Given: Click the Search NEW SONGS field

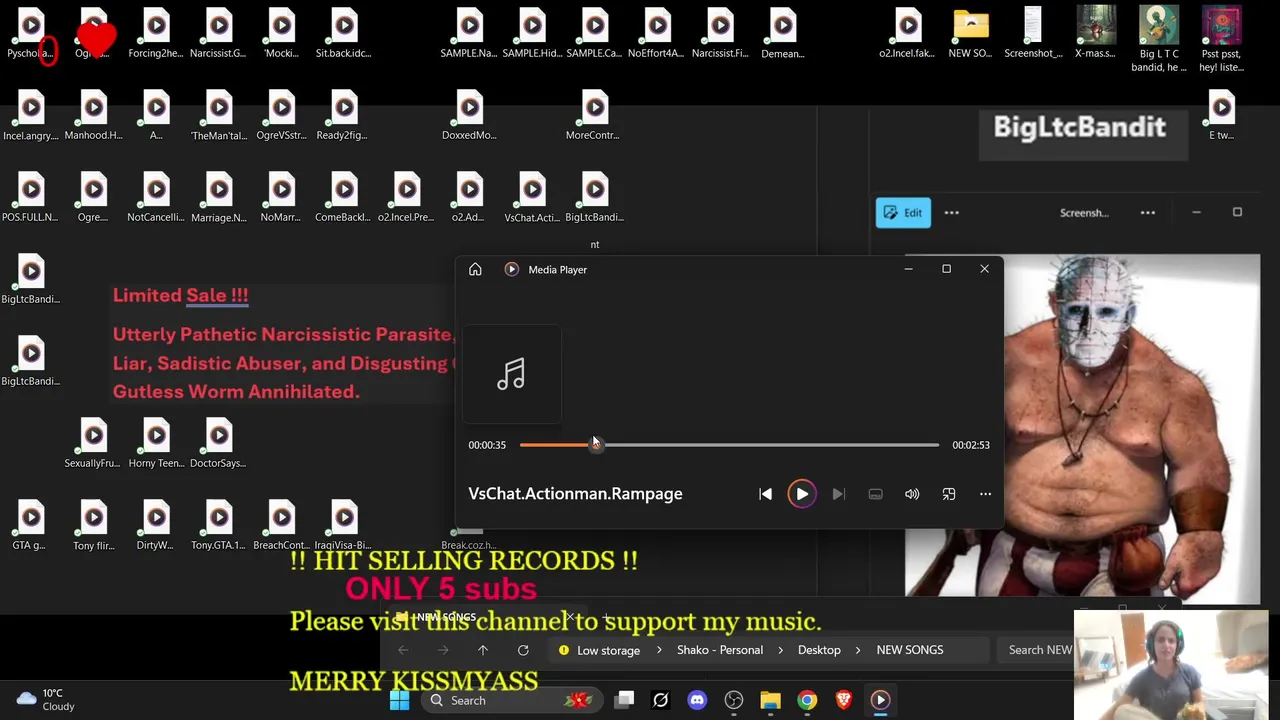Looking at the screenshot, I should tap(1036, 650).
